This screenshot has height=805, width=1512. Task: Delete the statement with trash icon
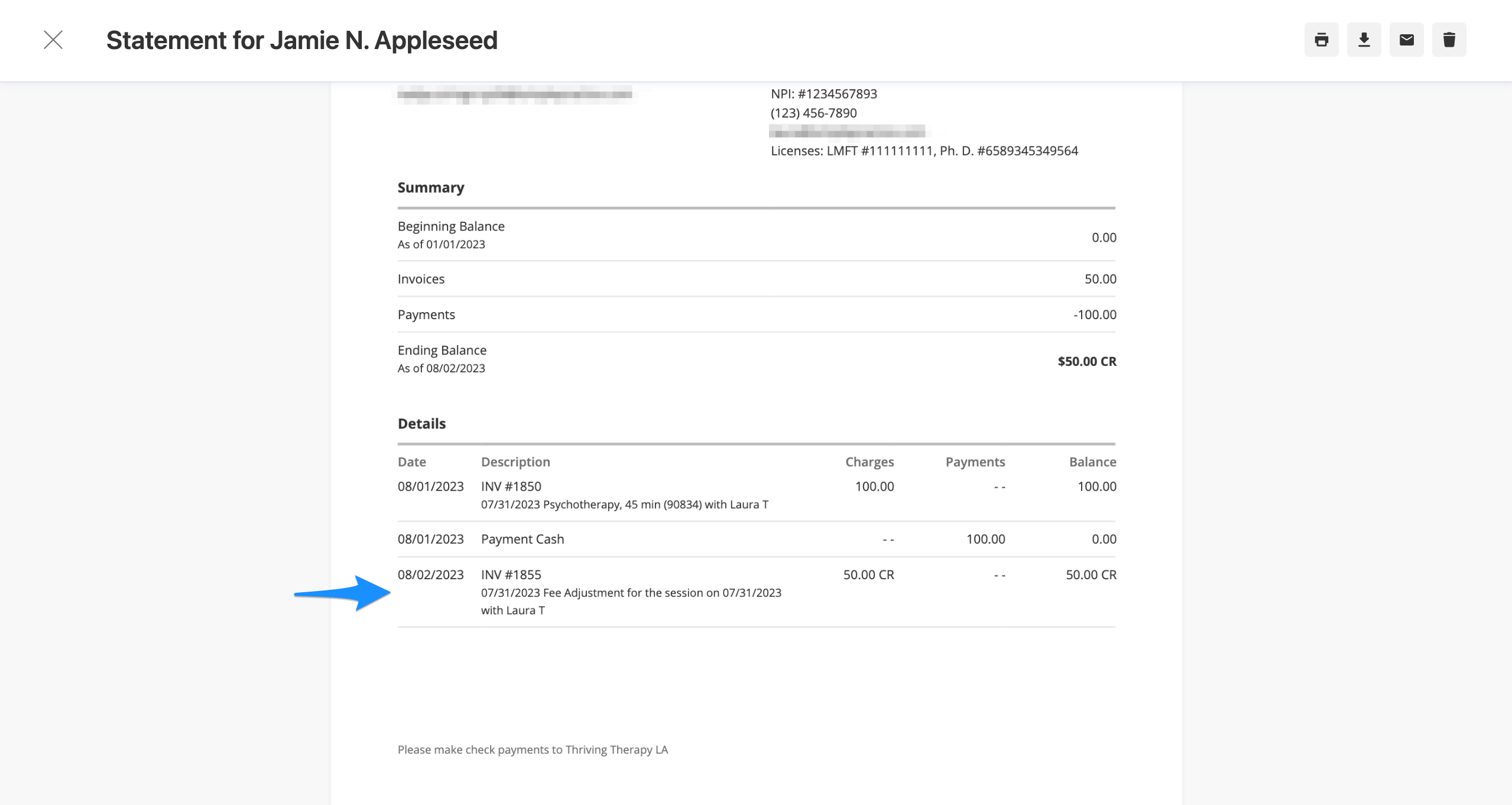pos(1449,40)
